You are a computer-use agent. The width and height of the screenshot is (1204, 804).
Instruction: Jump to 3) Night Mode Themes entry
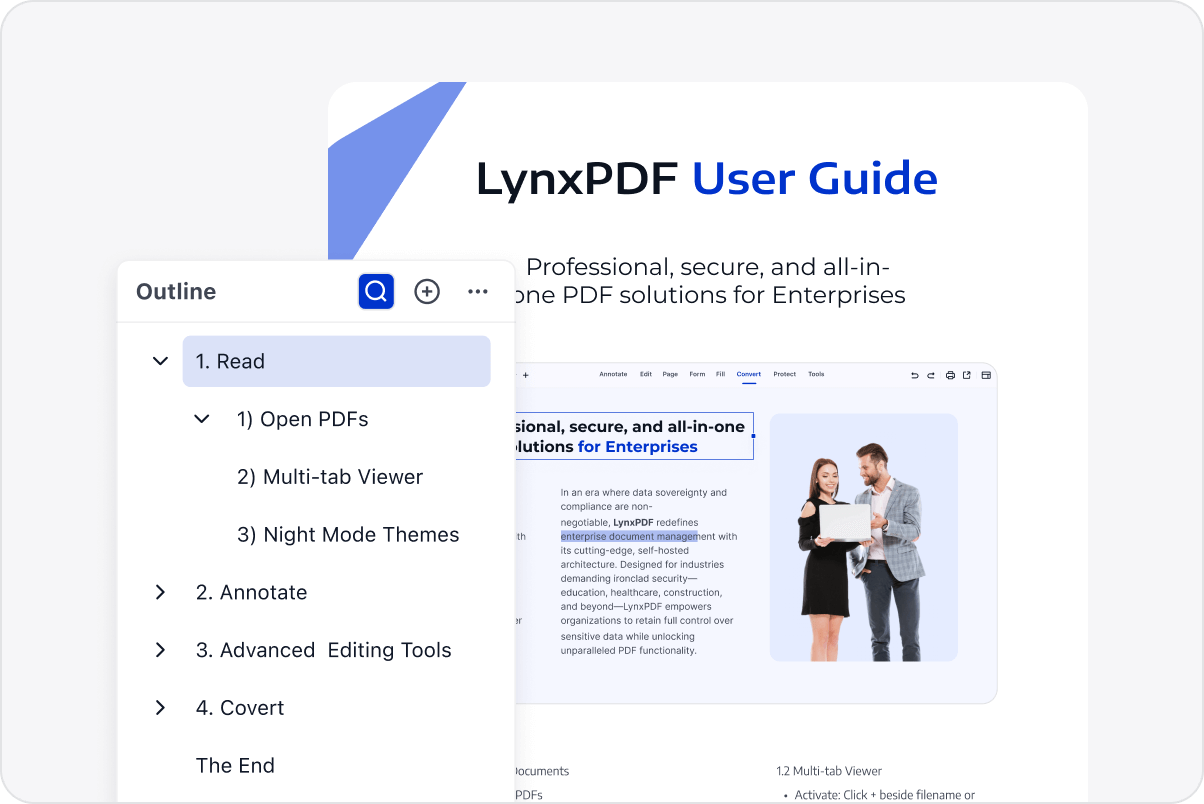pos(347,535)
